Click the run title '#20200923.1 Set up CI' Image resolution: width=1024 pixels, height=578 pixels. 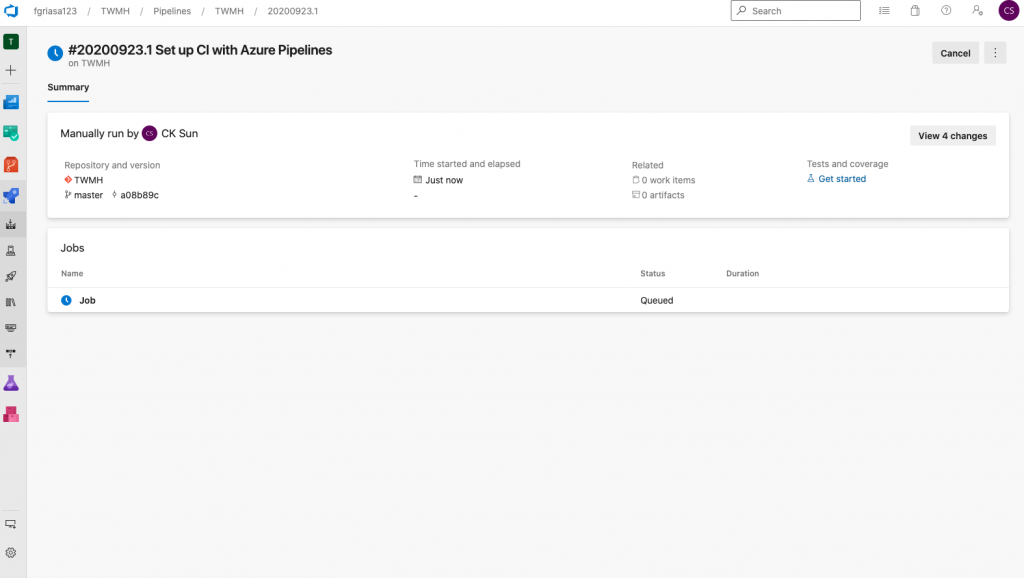(200, 50)
